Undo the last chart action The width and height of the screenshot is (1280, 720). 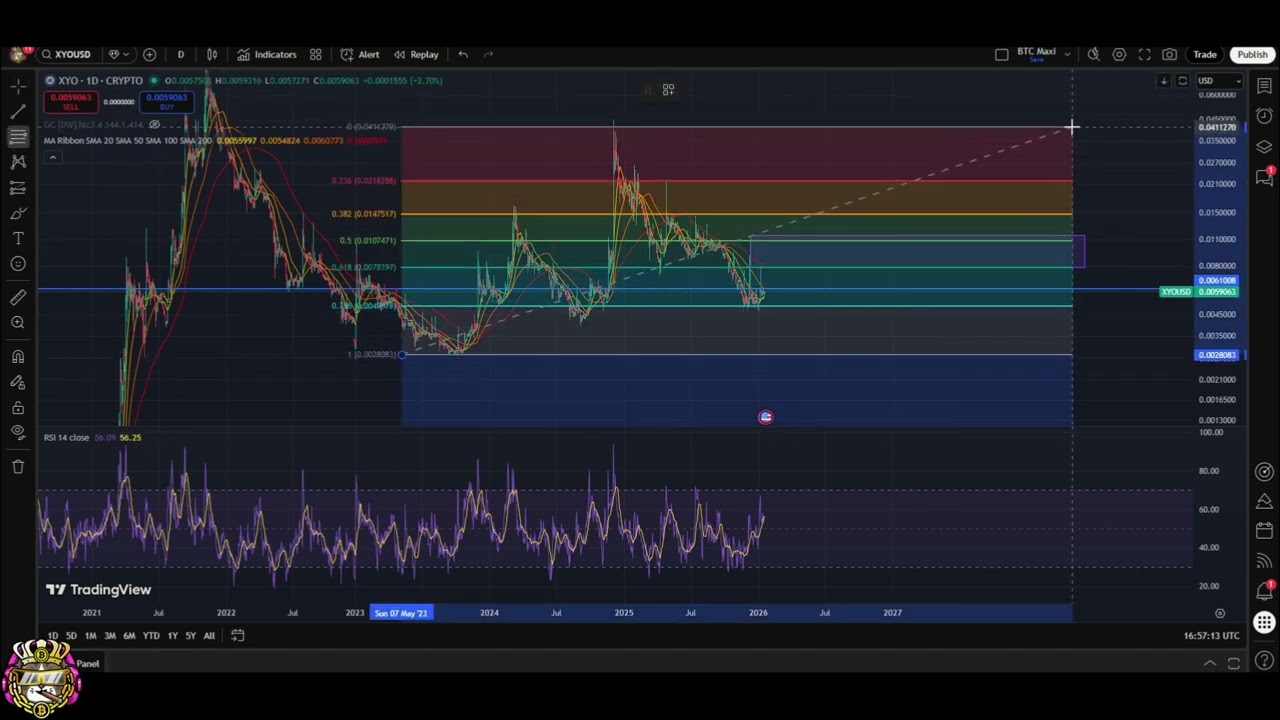(x=463, y=54)
